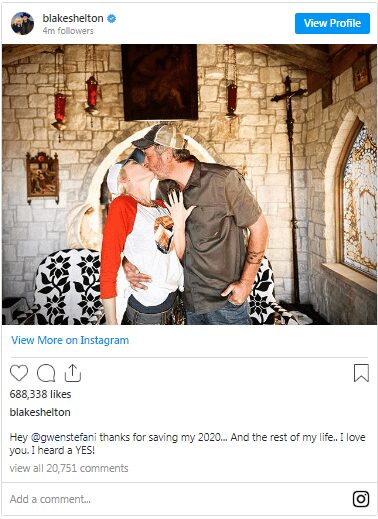
Task: Share the post using the share icon
Action: (73, 373)
